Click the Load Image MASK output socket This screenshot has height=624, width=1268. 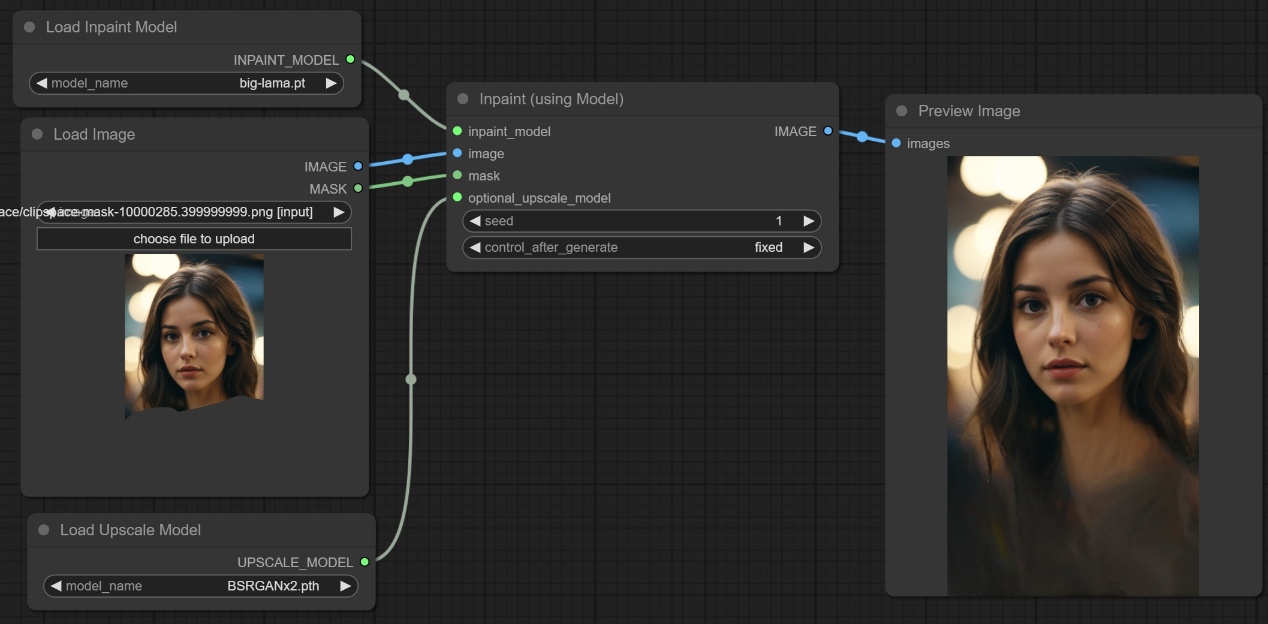358,188
